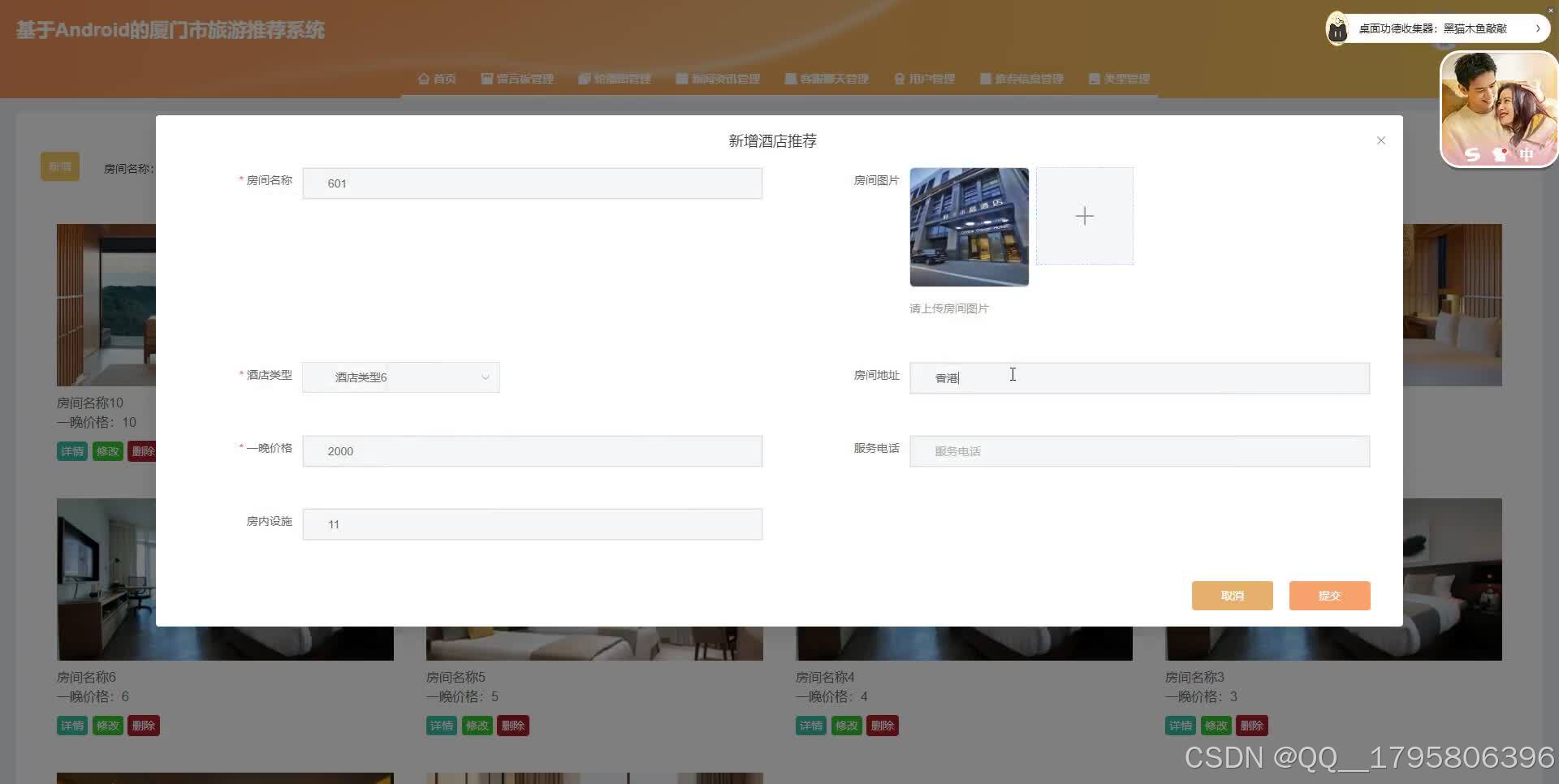Open 客服聊天管理 in the navigation bar
The height and width of the screenshot is (784, 1559).
click(827, 79)
